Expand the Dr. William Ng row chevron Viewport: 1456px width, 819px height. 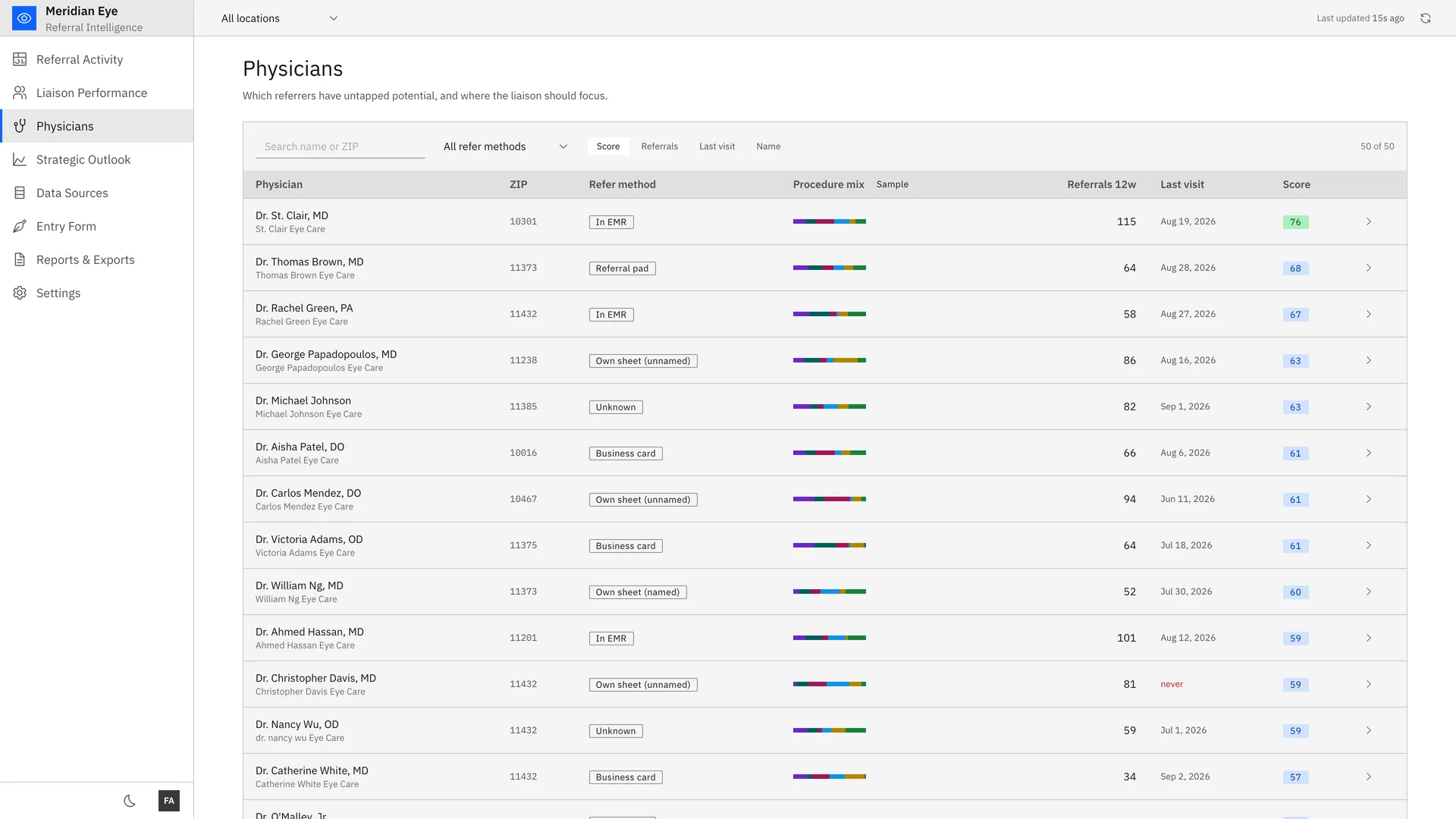tap(1369, 592)
